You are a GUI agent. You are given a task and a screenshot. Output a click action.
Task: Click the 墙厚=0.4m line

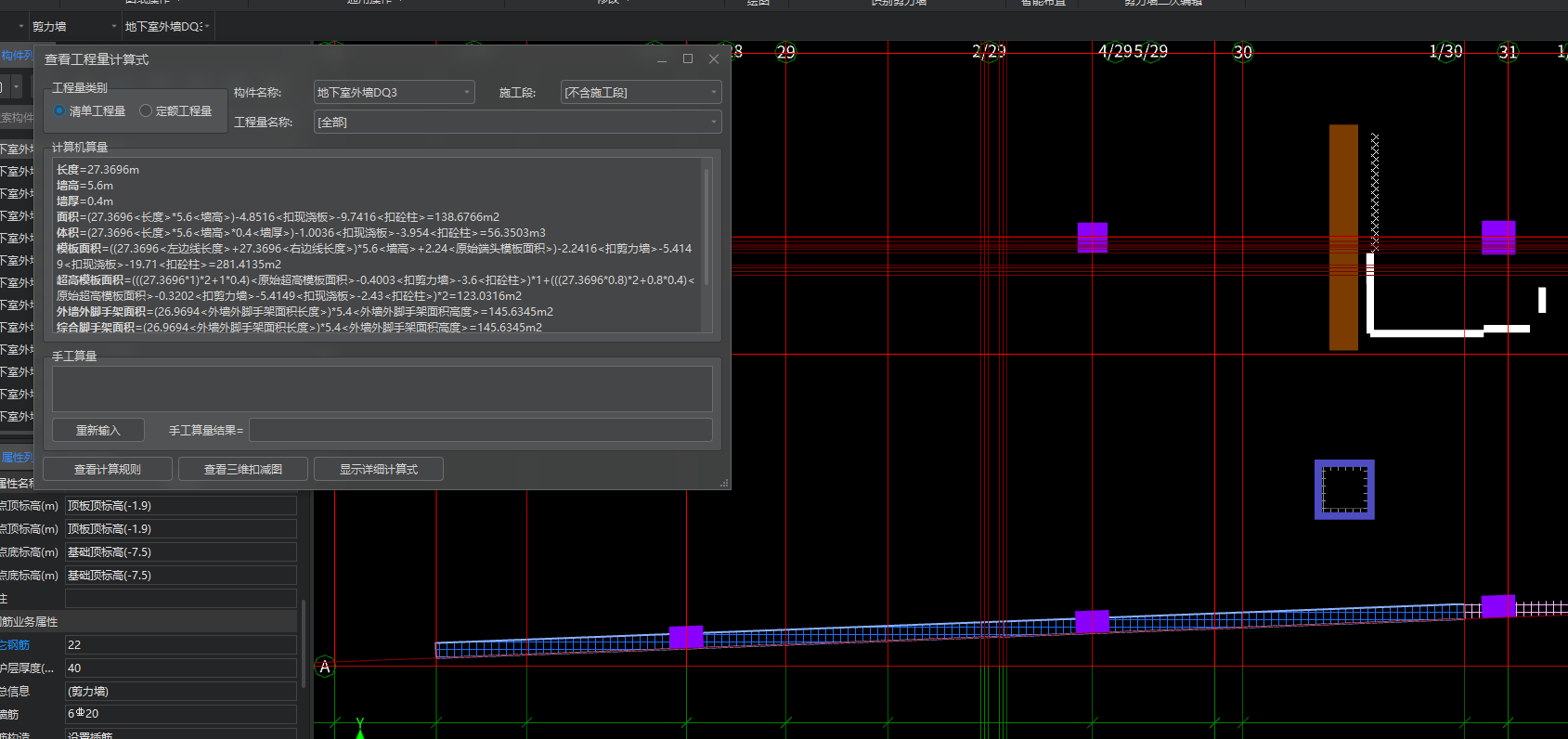tap(84, 201)
